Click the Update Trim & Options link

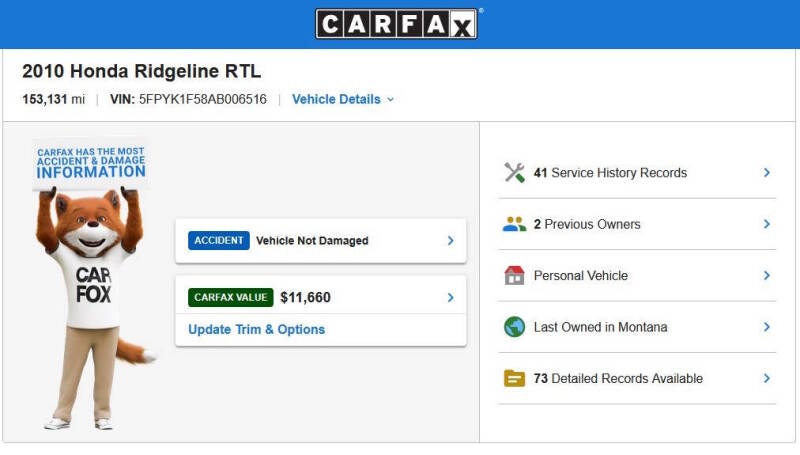(257, 330)
